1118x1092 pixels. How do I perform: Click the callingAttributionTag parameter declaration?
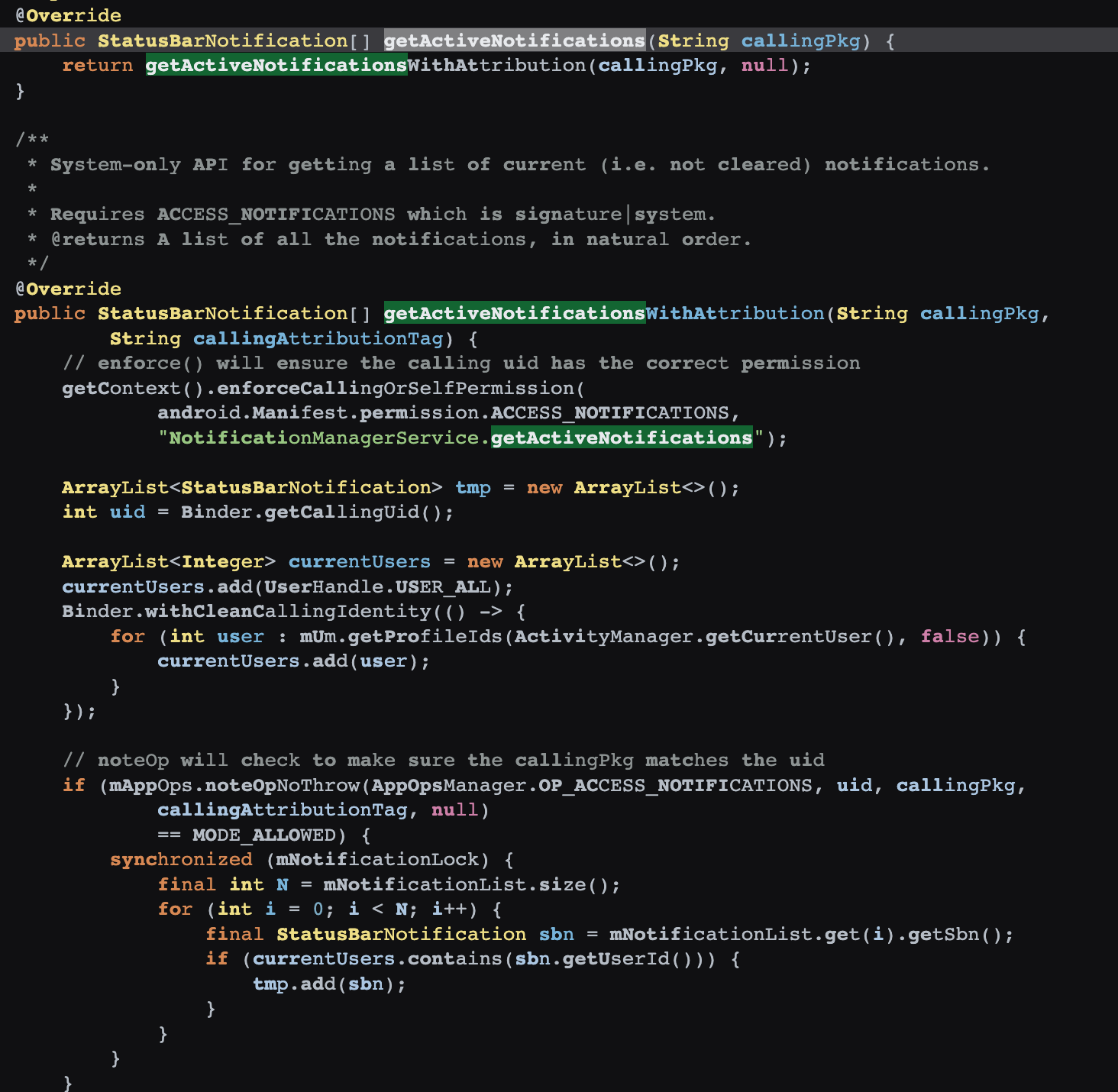[x=318, y=339]
